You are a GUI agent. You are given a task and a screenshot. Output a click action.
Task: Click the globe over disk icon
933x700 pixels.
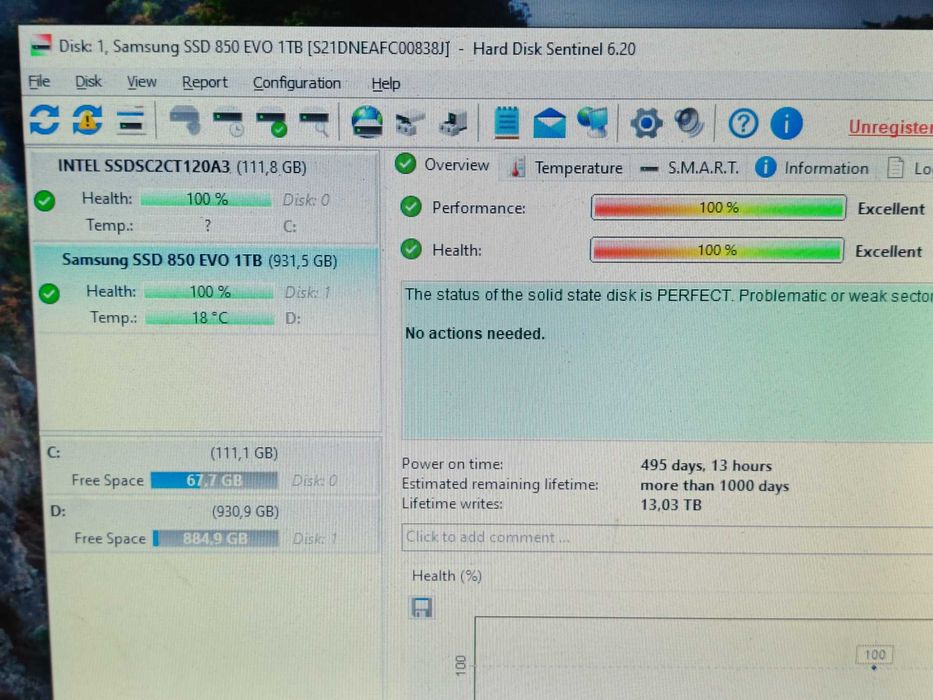(367, 122)
